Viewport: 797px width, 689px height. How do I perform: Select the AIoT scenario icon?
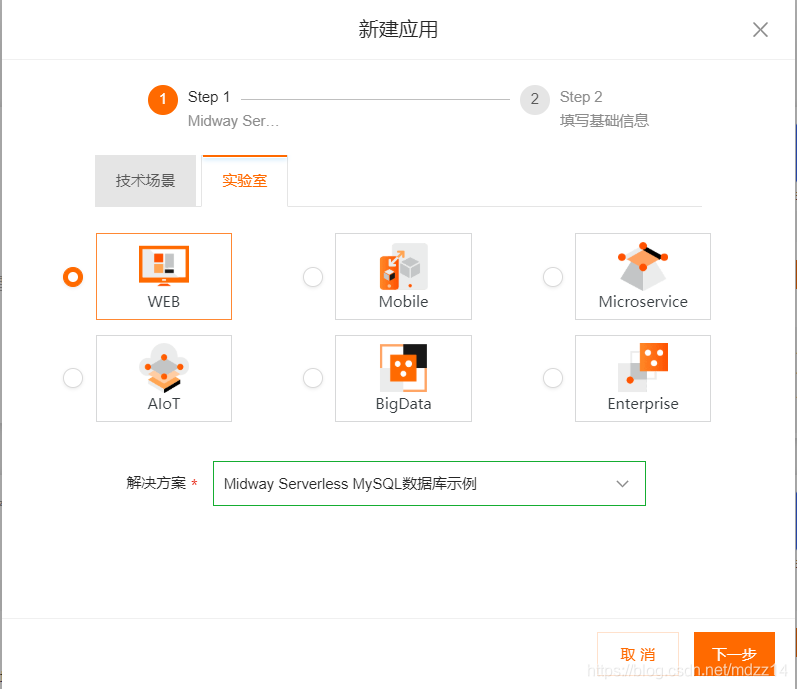[x=164, y=368]
